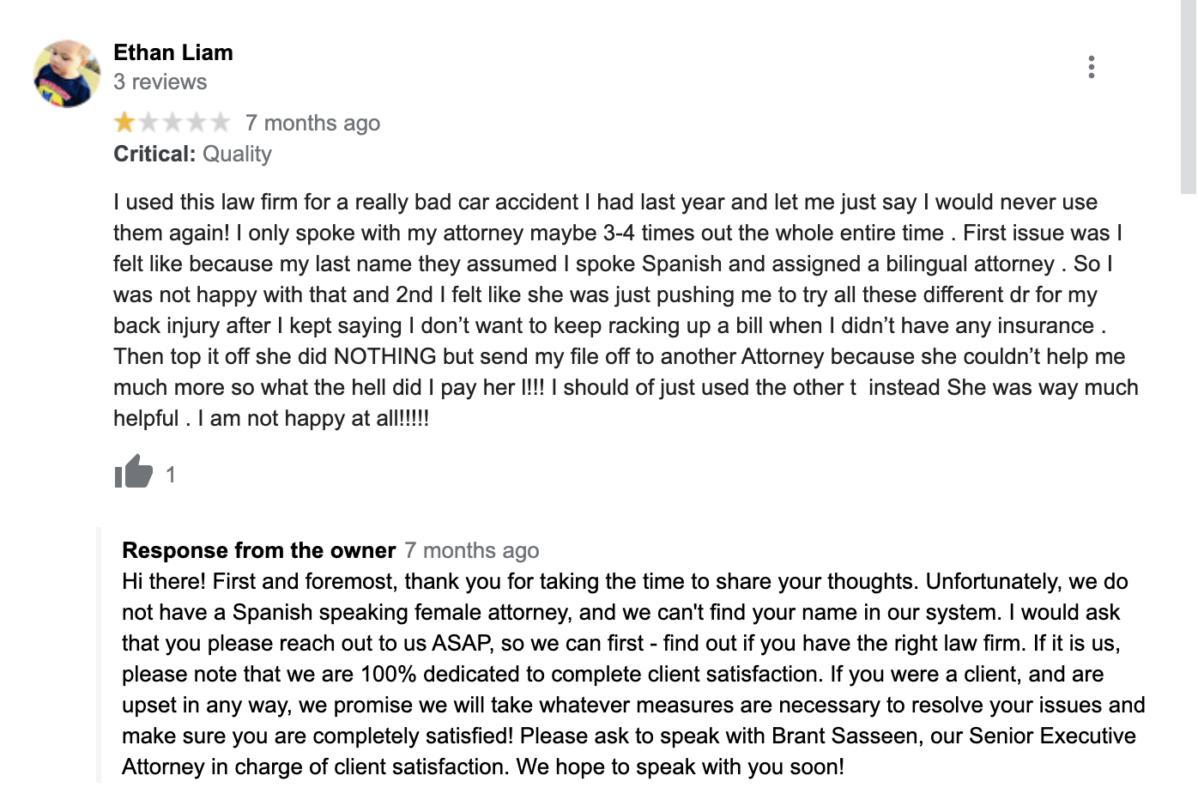
Task: Click the third gray rating star
Action: (173, 122)
